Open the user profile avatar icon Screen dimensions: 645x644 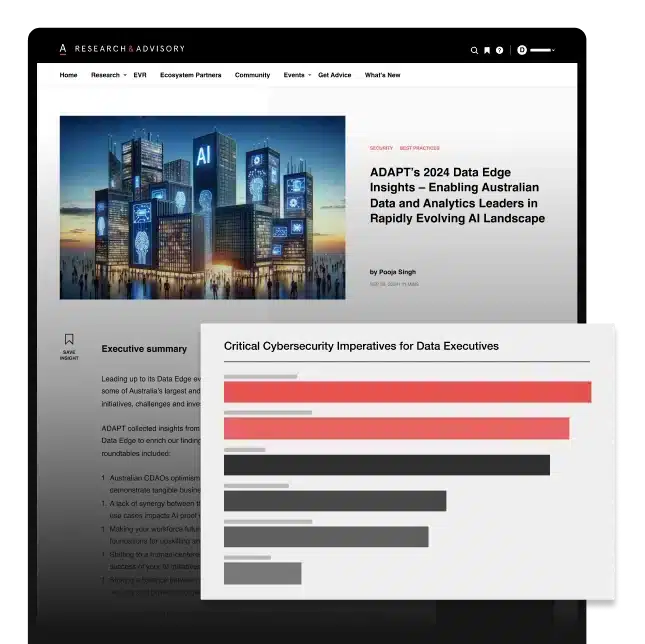click(522, 50)
